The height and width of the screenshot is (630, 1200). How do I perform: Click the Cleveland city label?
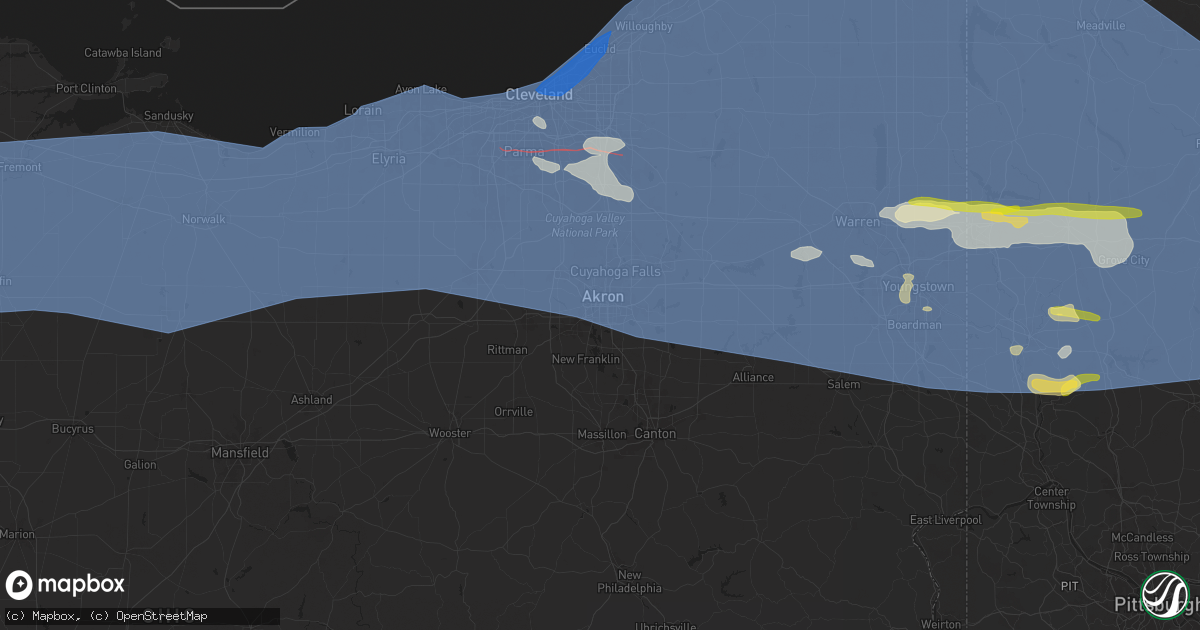click(539, 94)
